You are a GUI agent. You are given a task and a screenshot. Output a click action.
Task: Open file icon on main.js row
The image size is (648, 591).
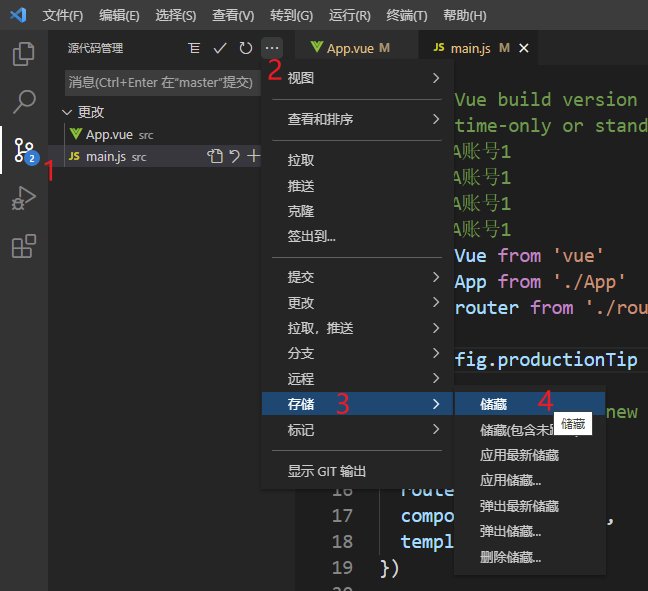214,156
